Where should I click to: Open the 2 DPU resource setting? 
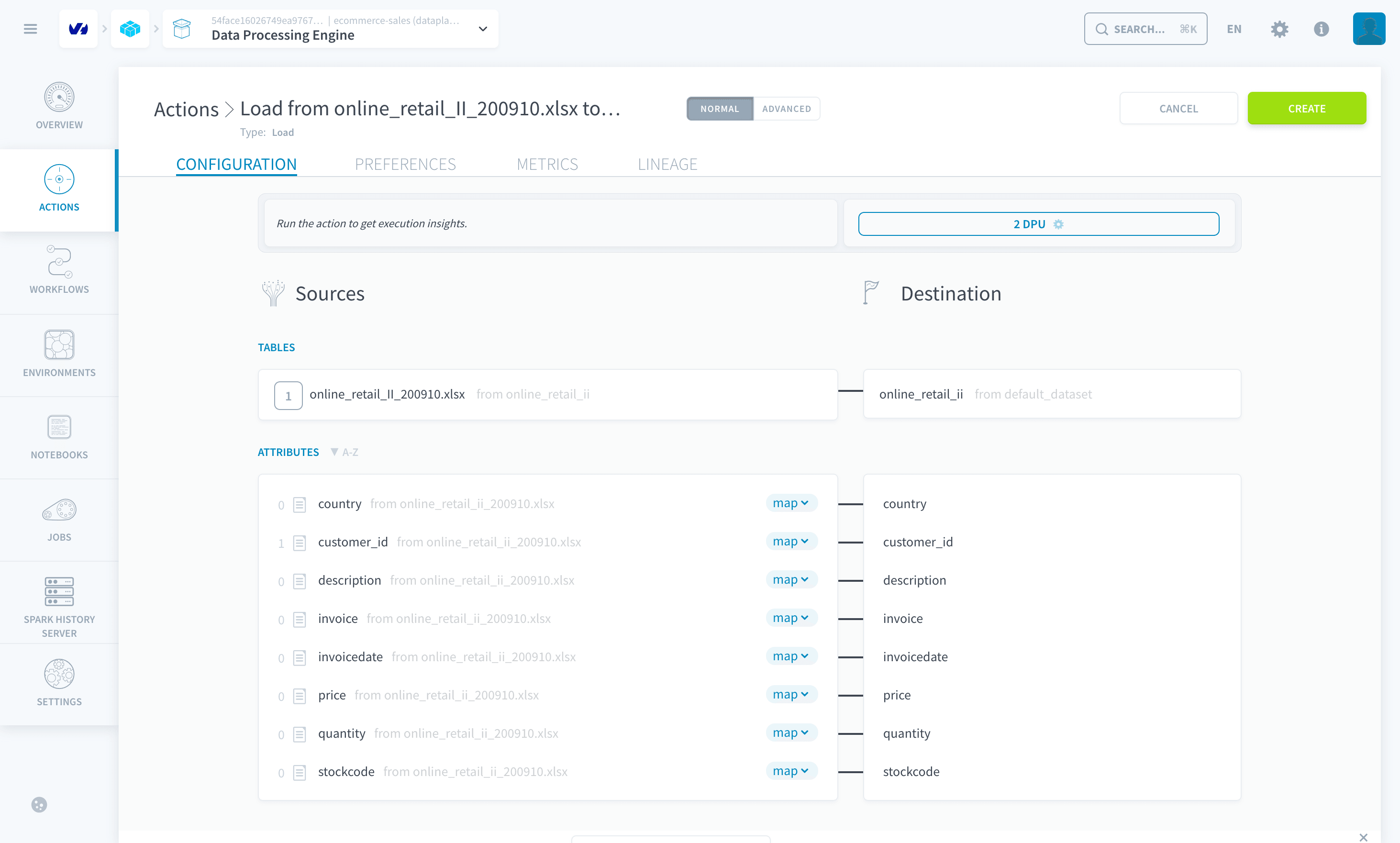click(x=1038, y=224)
